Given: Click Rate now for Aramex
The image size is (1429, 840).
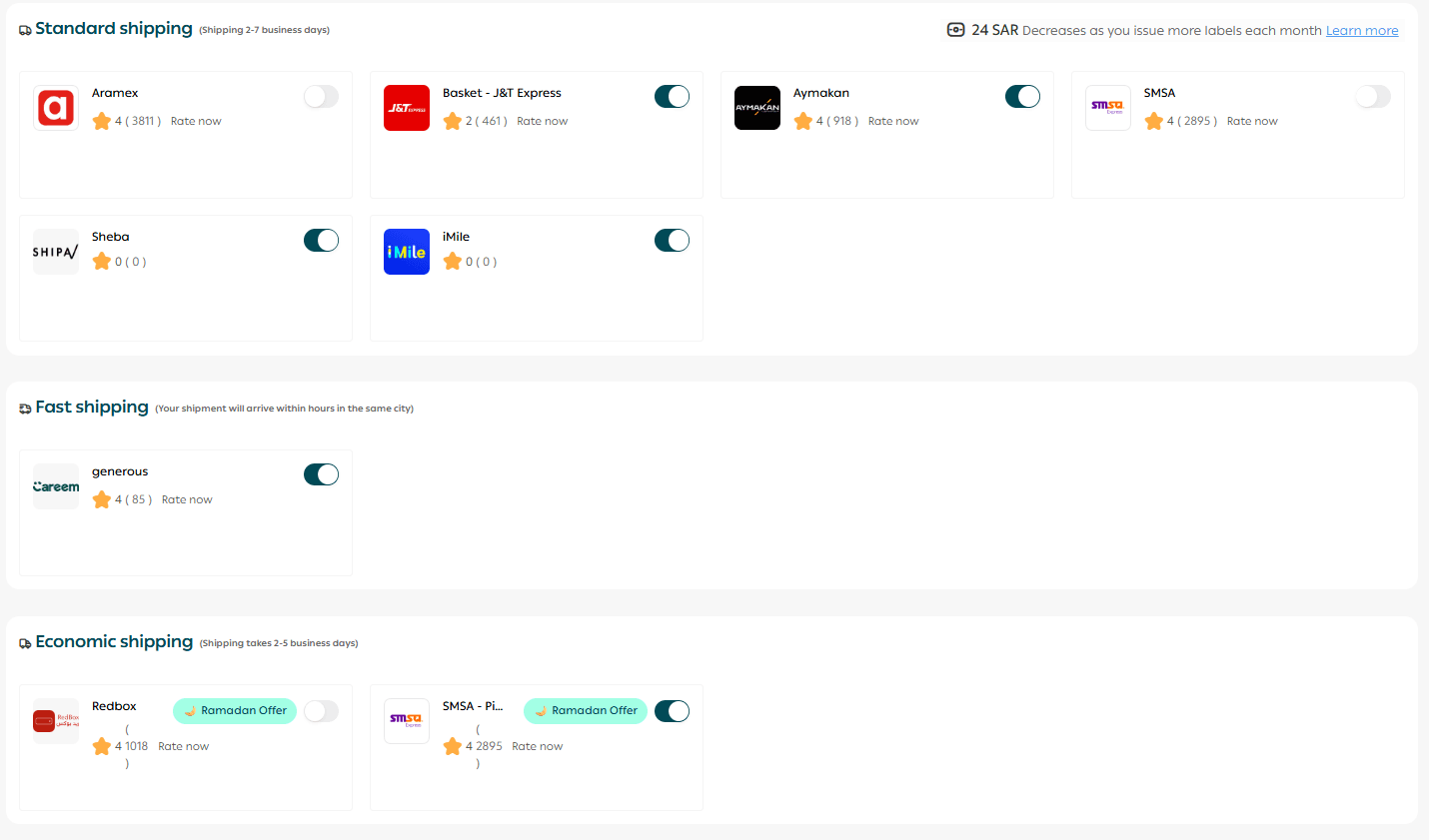Looking at the screenshot, I should coord(196,122).
